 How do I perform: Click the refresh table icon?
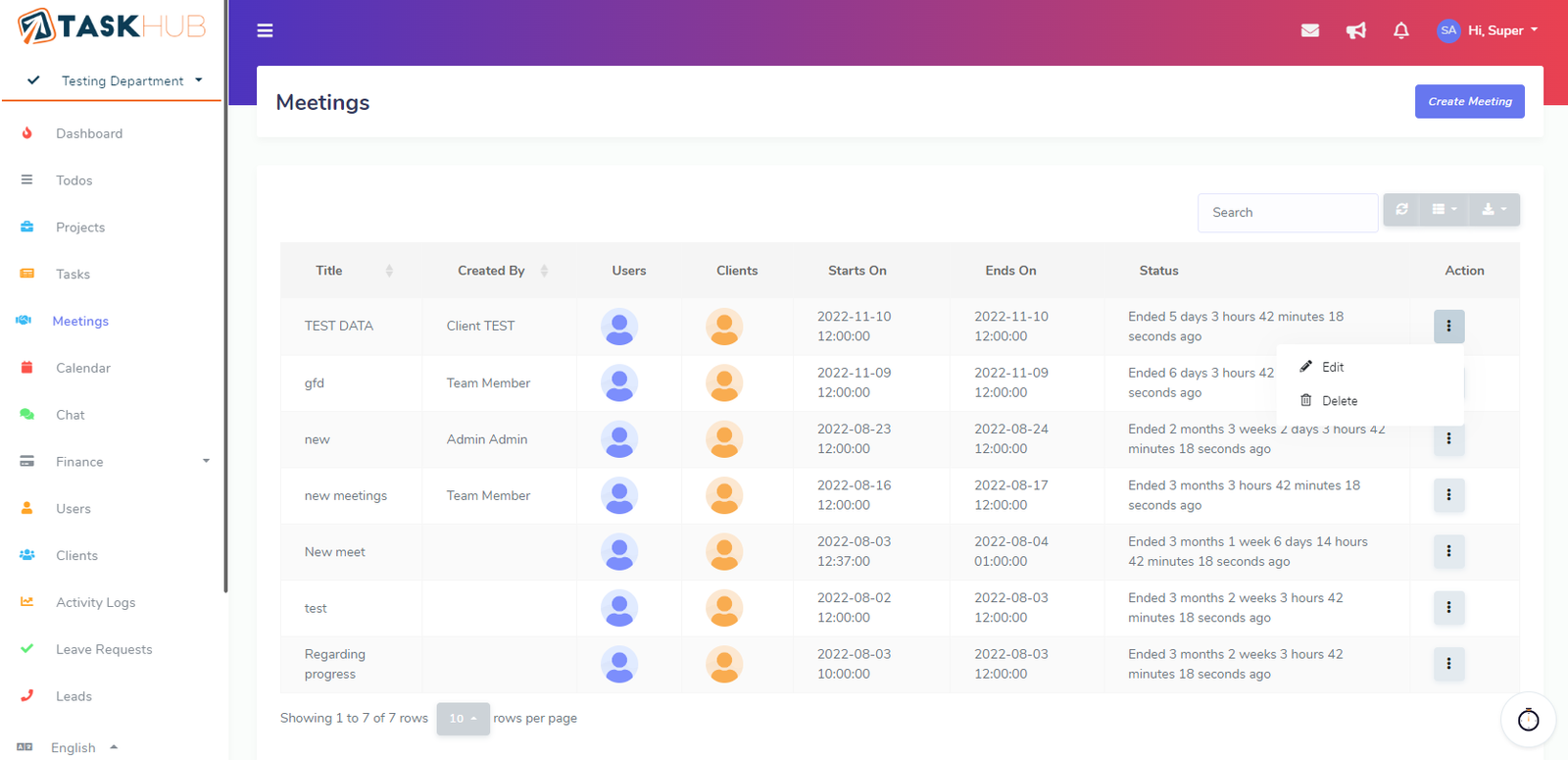[1402, 210]
